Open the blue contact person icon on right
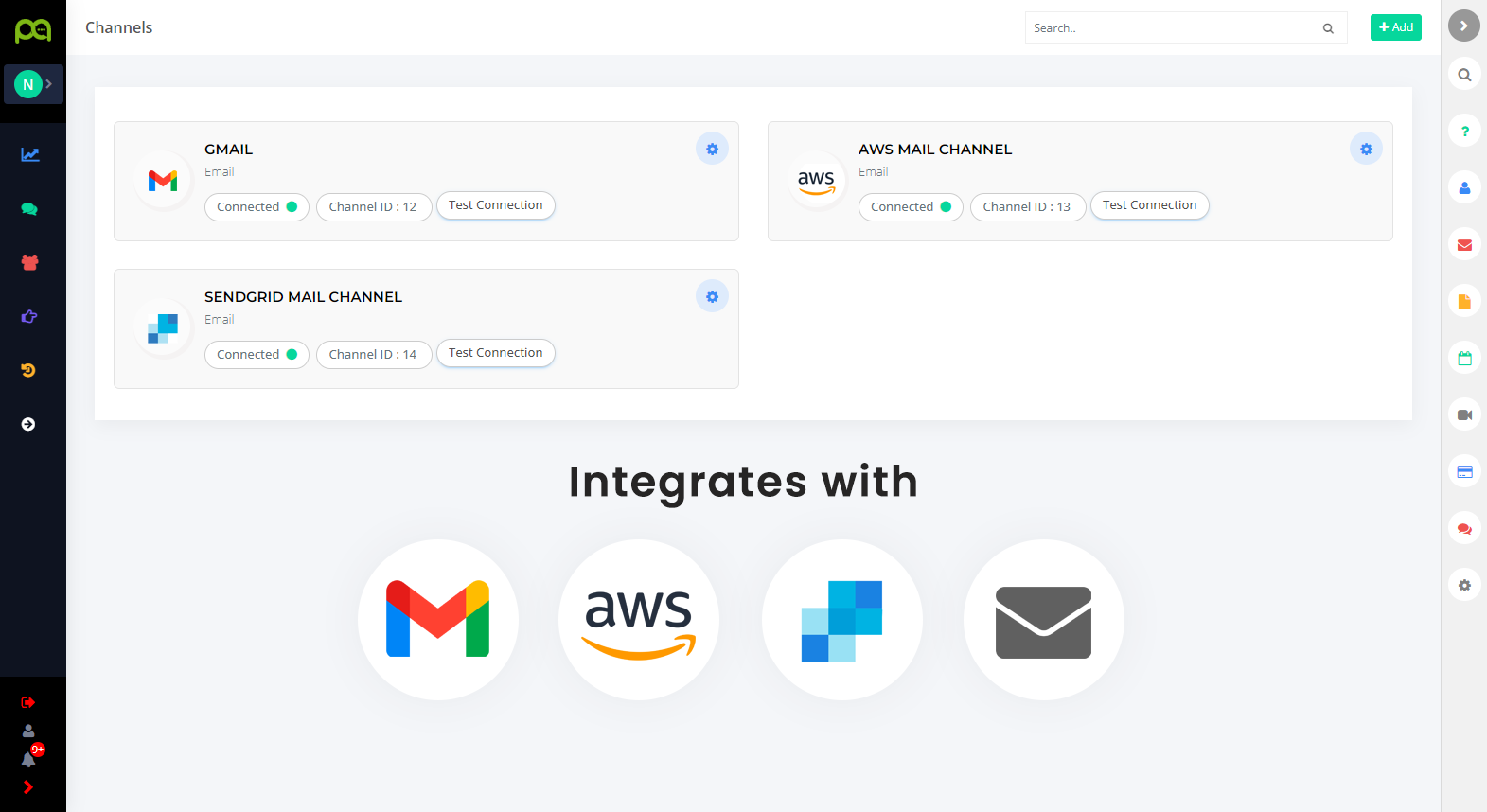 (x=1464, y=188)
